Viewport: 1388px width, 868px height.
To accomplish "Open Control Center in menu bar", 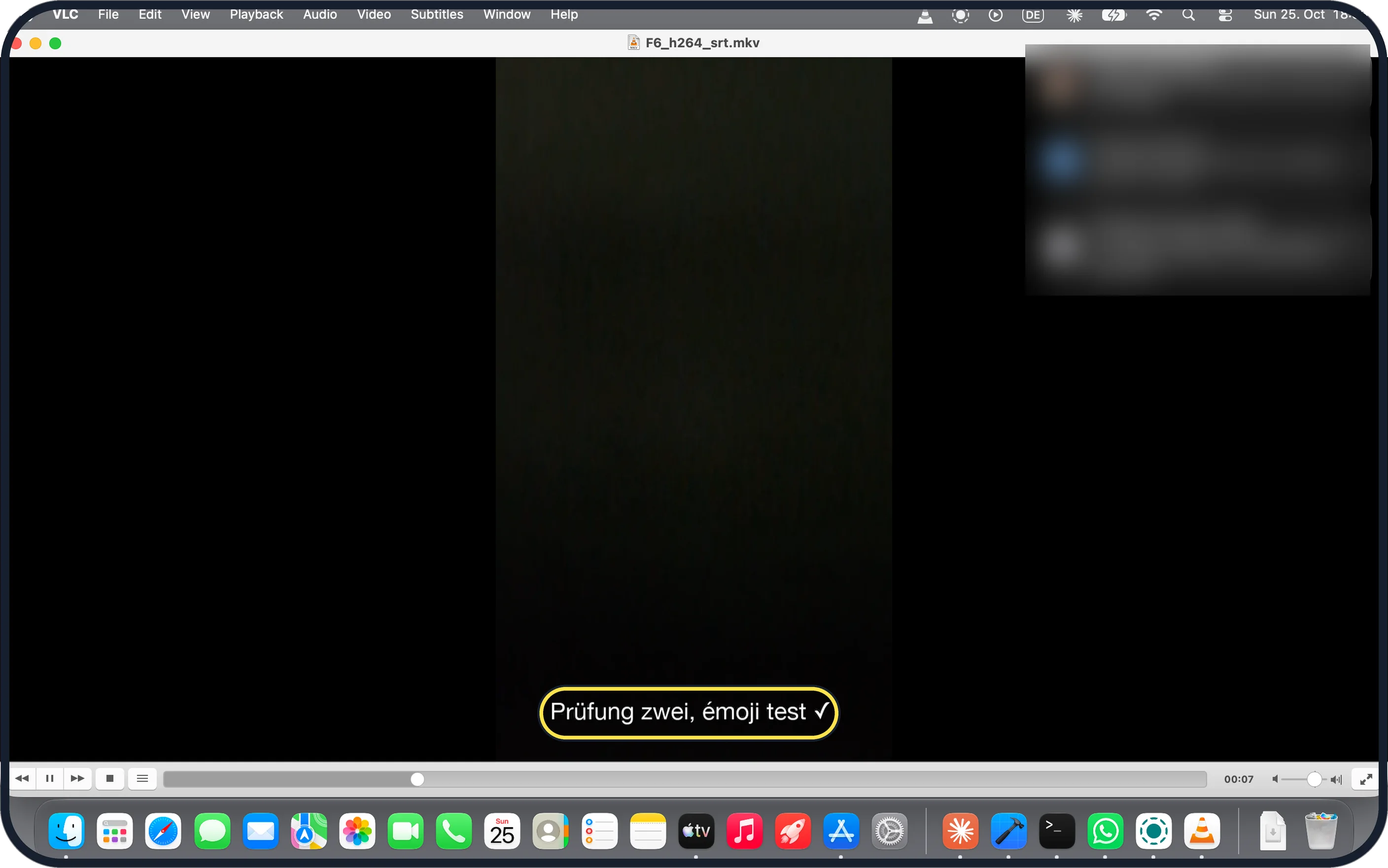I will (1225, 15).
